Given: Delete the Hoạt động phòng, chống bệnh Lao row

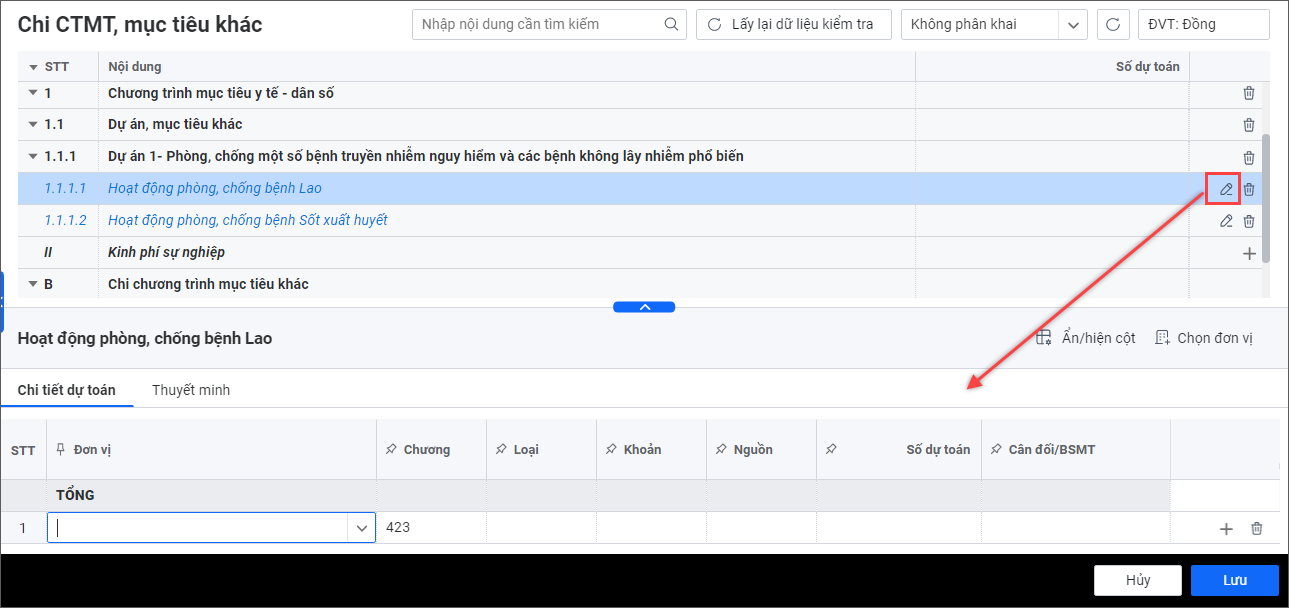Looking at the screenshot, I should (1249, 189).
